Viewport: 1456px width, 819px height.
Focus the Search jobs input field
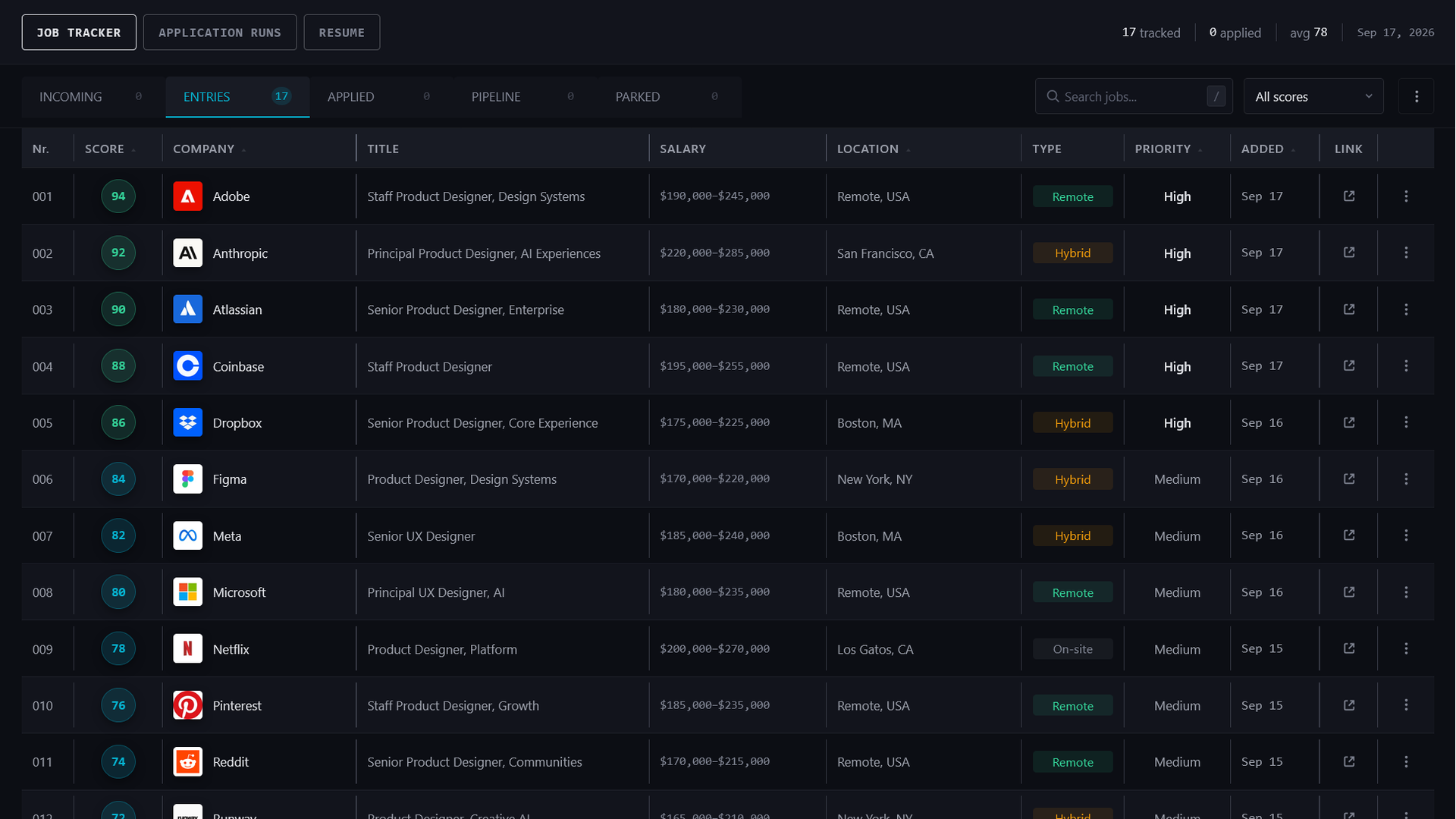click(x=1134, y=96)
